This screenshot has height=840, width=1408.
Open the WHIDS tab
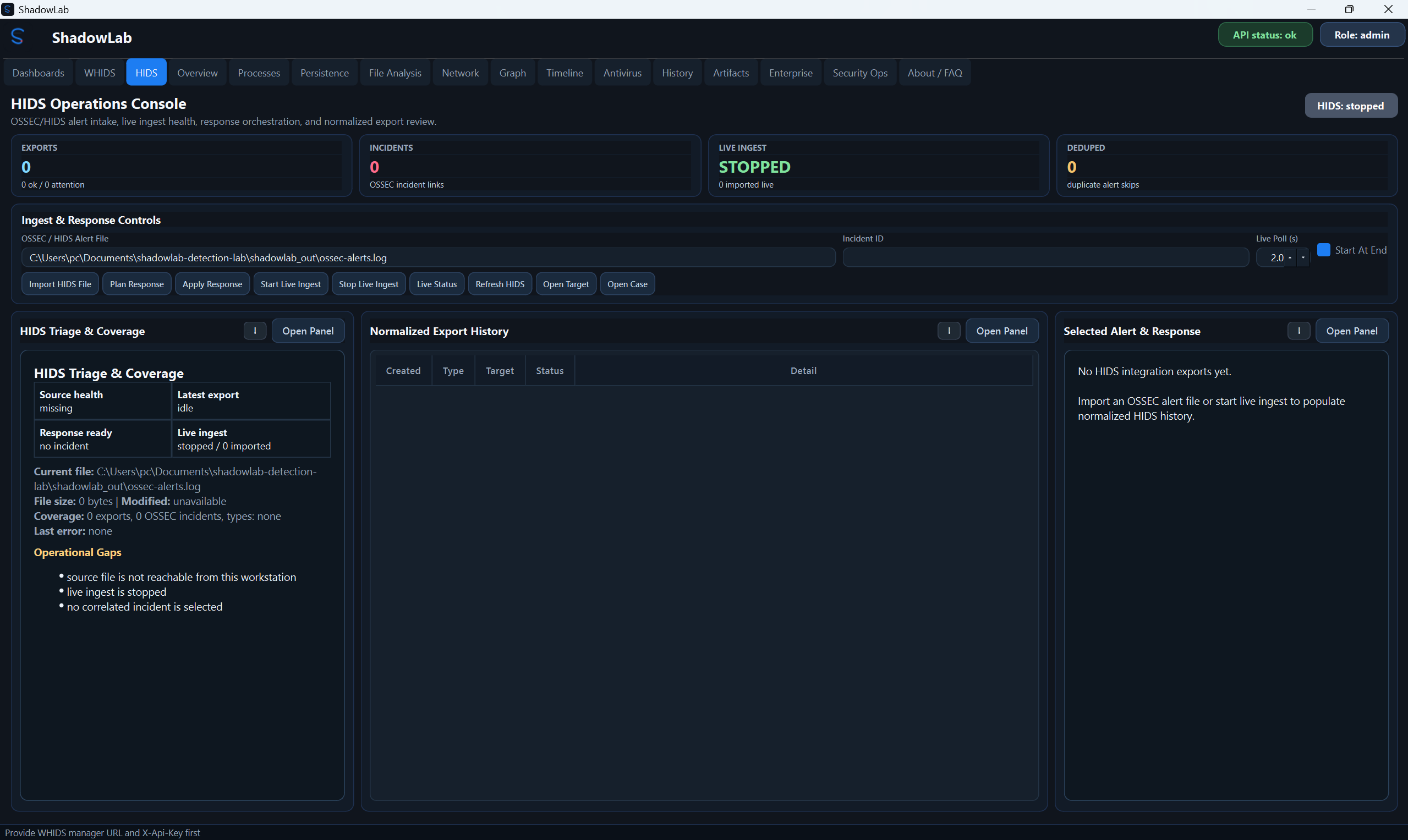[100, 73]
